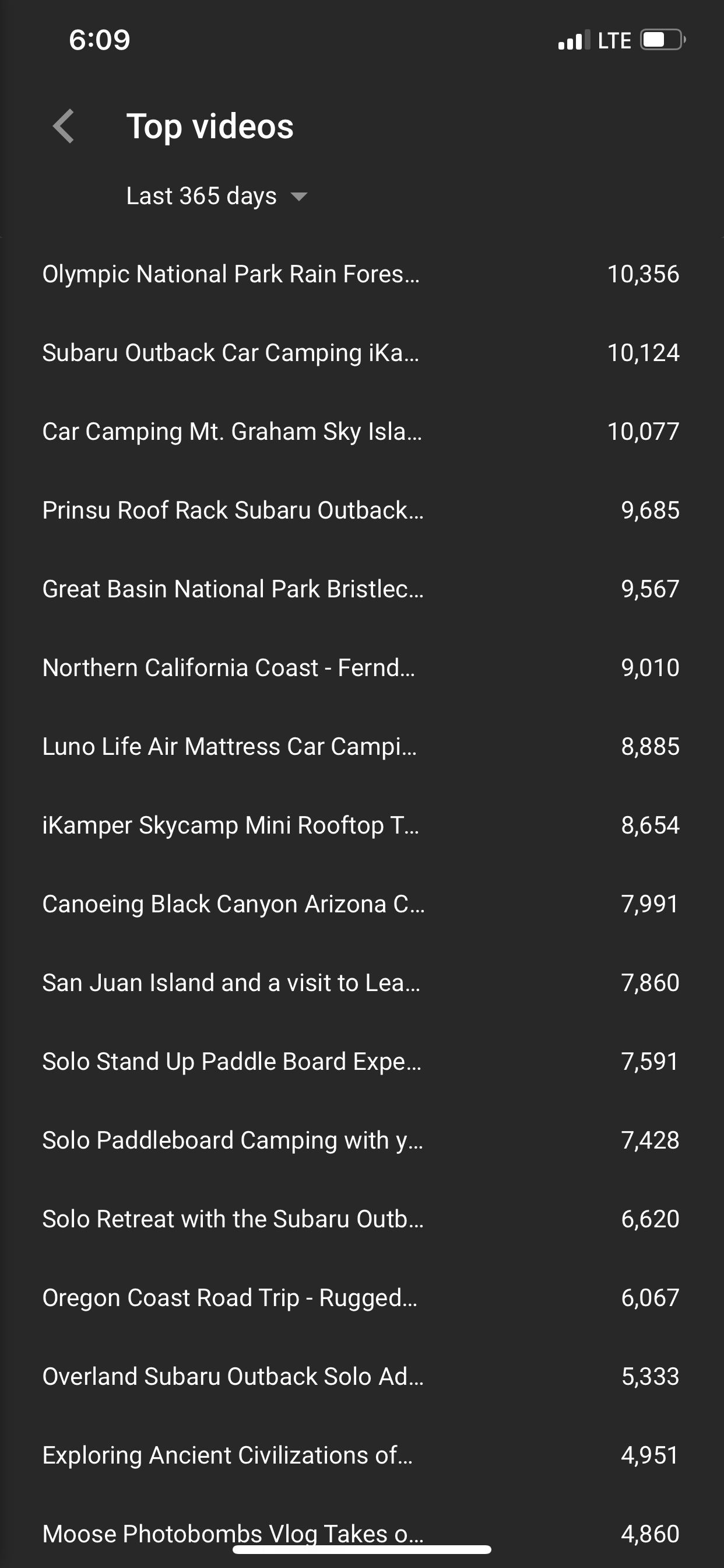This screenshot has height=1568, width=724.
Task: Open Car Camping Mt. Graham Sky Island video
Action: click(232, 432)
